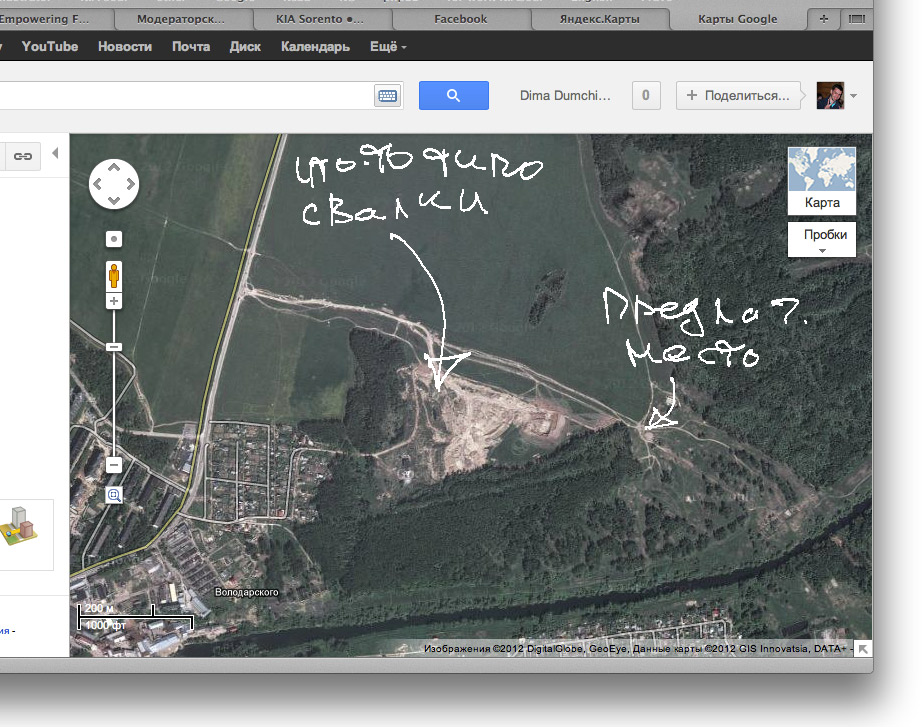Image resolution: width=922 pixels, height=727 pixels.
Task: Collapse the left side panel
Action: coord(55,153)
